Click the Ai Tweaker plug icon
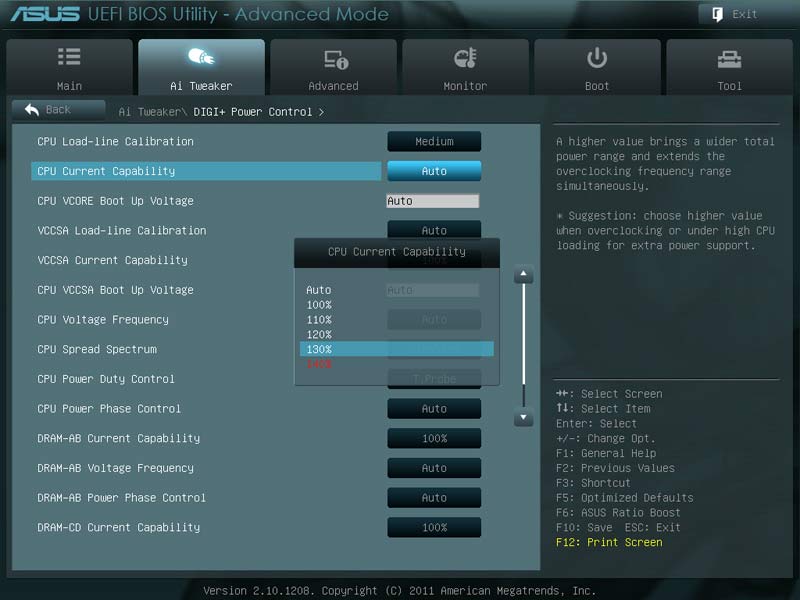 click(201, 56)
